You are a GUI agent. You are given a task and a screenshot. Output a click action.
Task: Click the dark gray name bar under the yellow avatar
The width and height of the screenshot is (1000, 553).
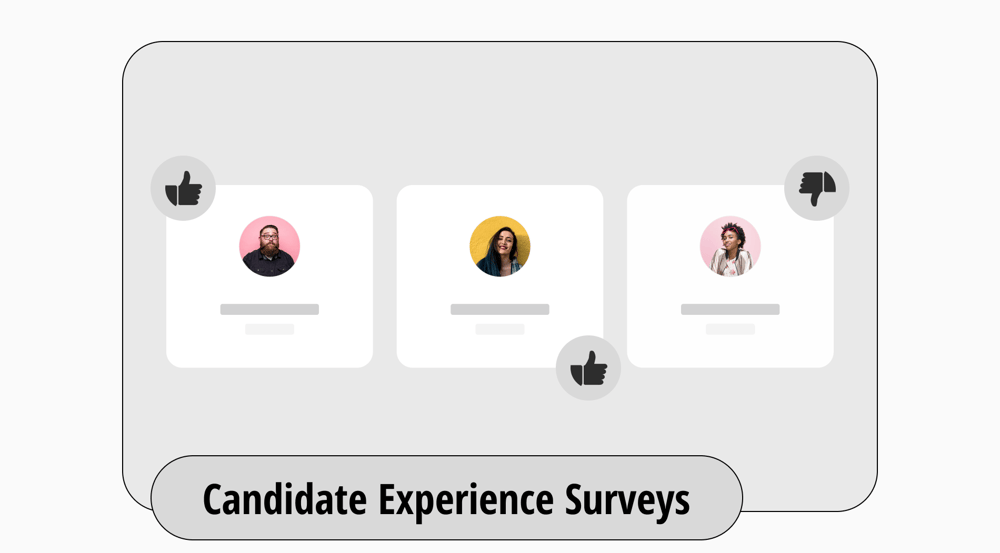(x=500, y=310)
